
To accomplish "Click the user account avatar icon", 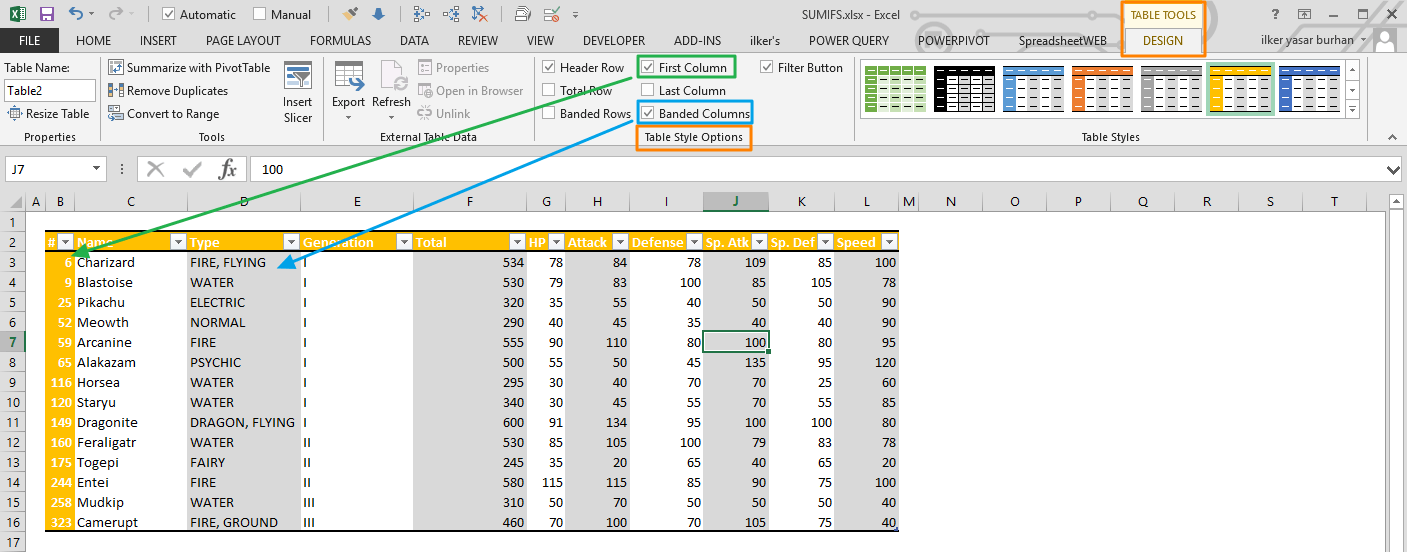I will pos(1386,40).
